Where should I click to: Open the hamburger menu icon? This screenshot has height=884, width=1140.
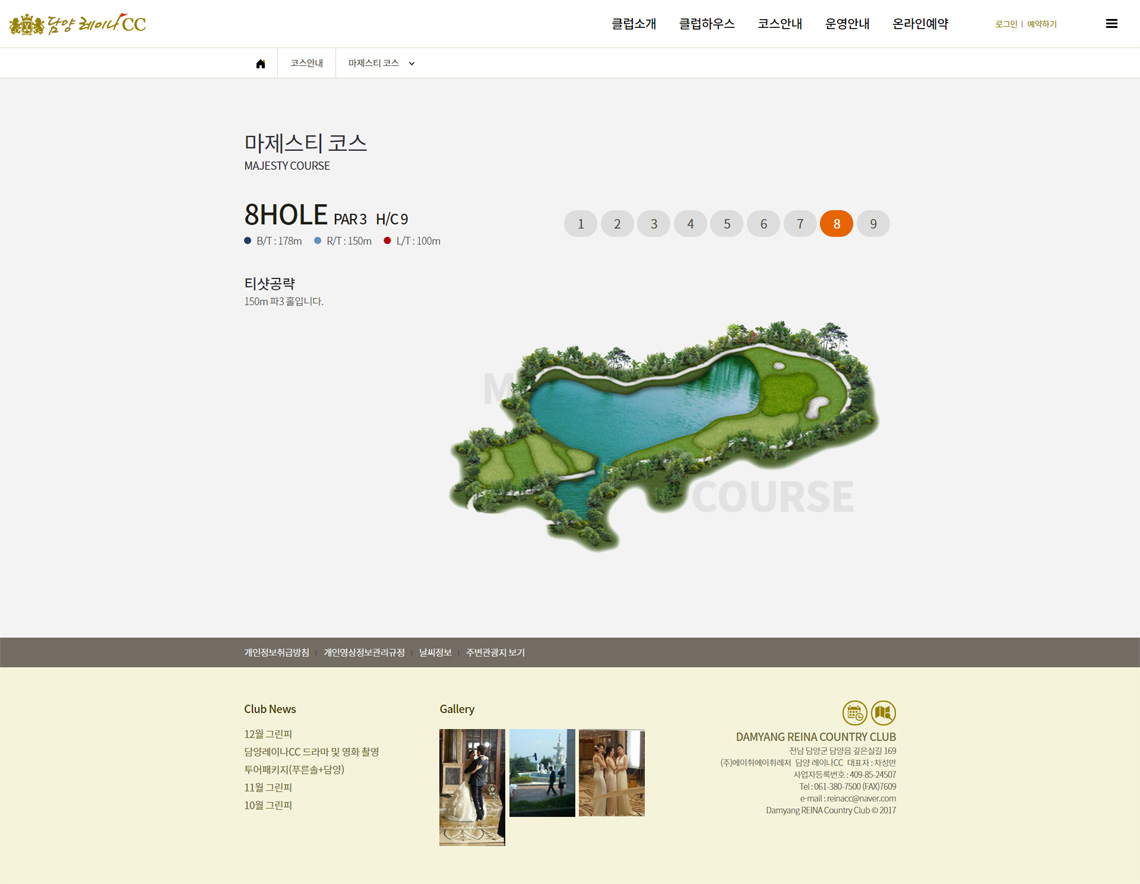[1111, 24]
